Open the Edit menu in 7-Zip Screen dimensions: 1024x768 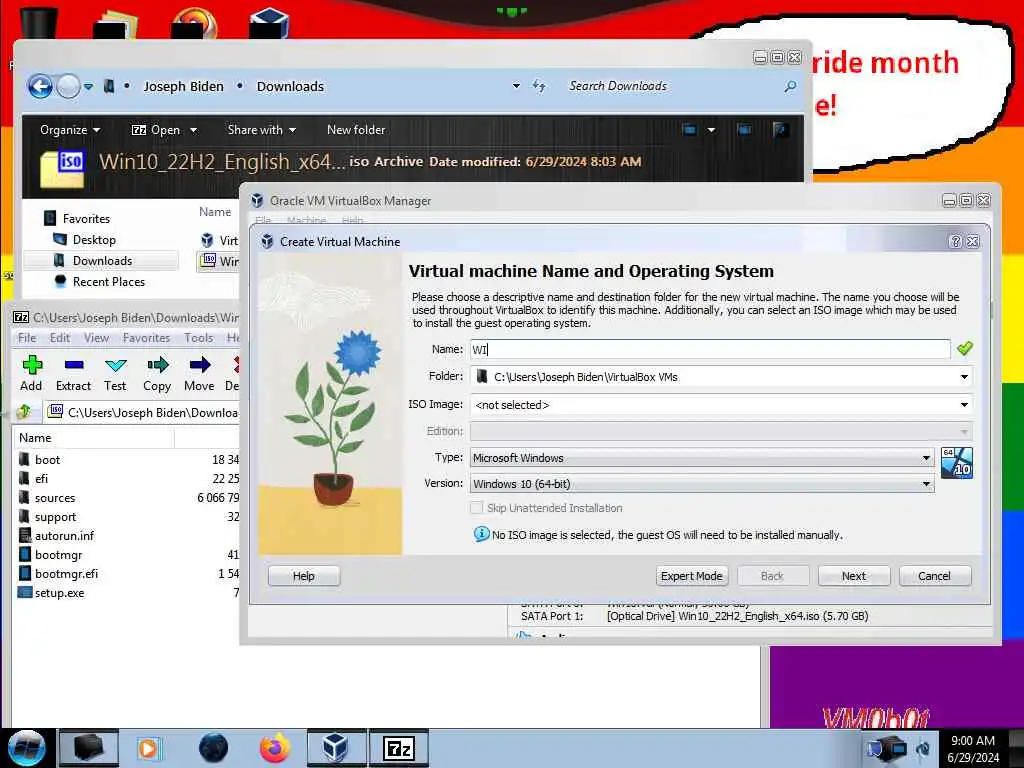(x=59, y=338)
